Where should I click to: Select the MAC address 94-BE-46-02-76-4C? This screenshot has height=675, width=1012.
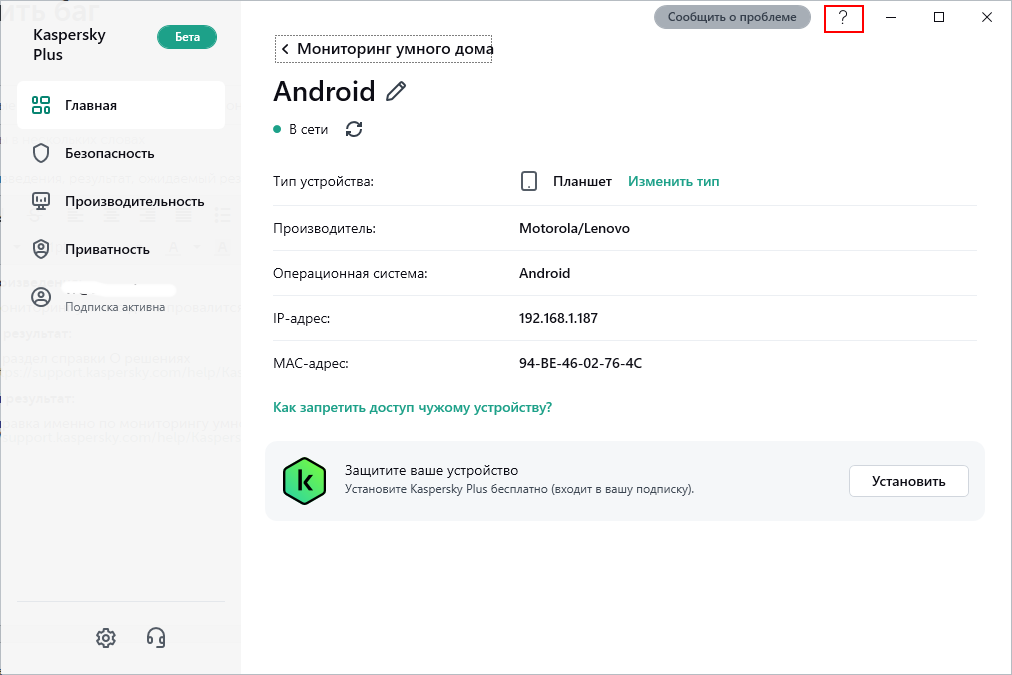(580, 363)
